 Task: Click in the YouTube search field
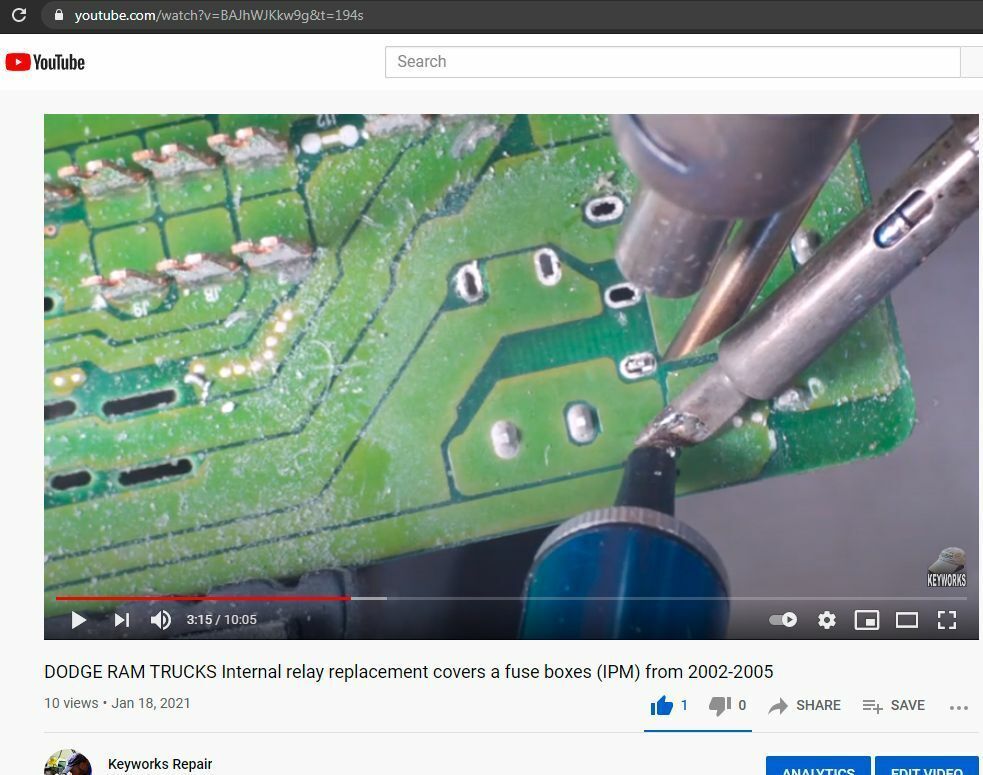[671, 62]
